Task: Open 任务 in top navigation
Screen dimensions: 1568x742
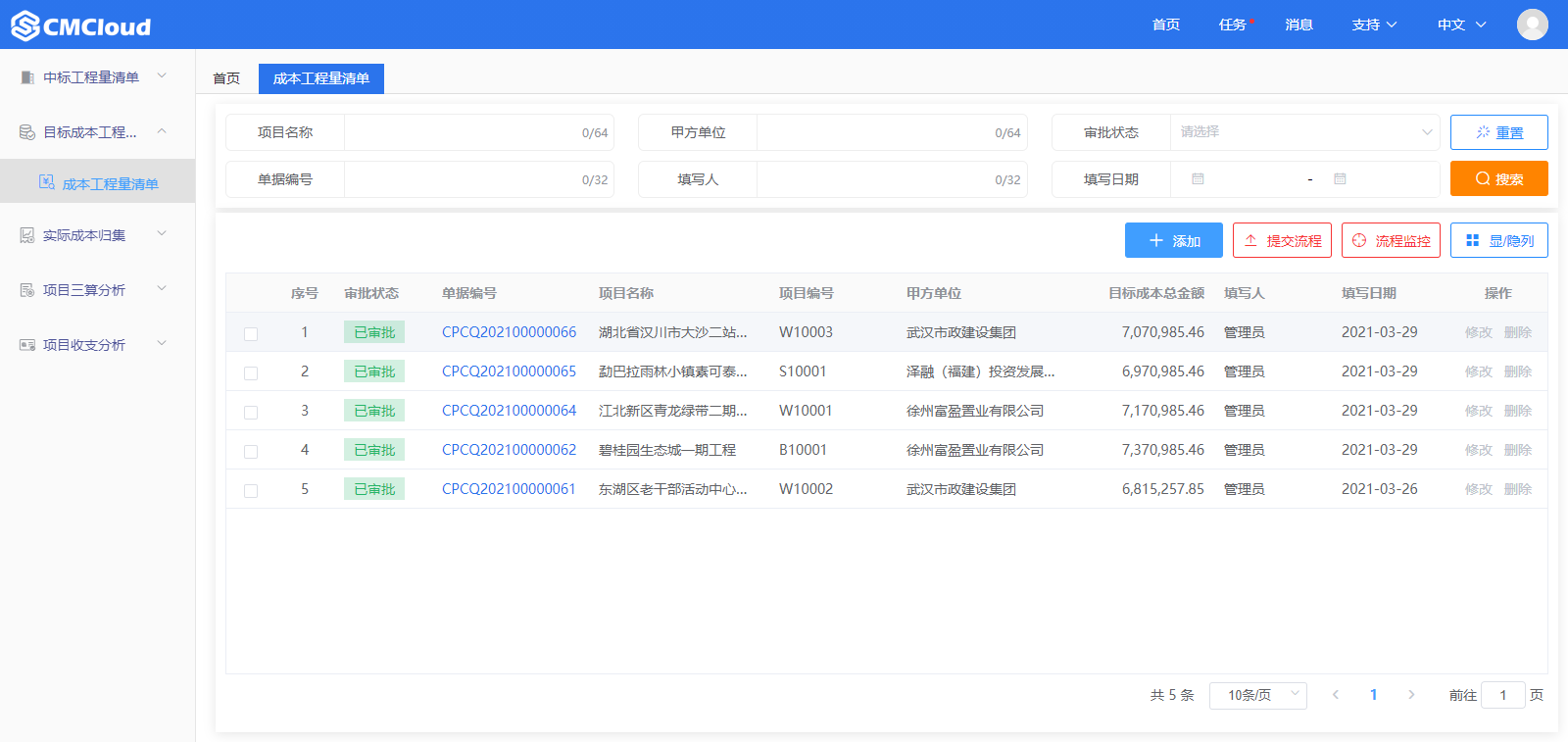Action: point(1233,25)
